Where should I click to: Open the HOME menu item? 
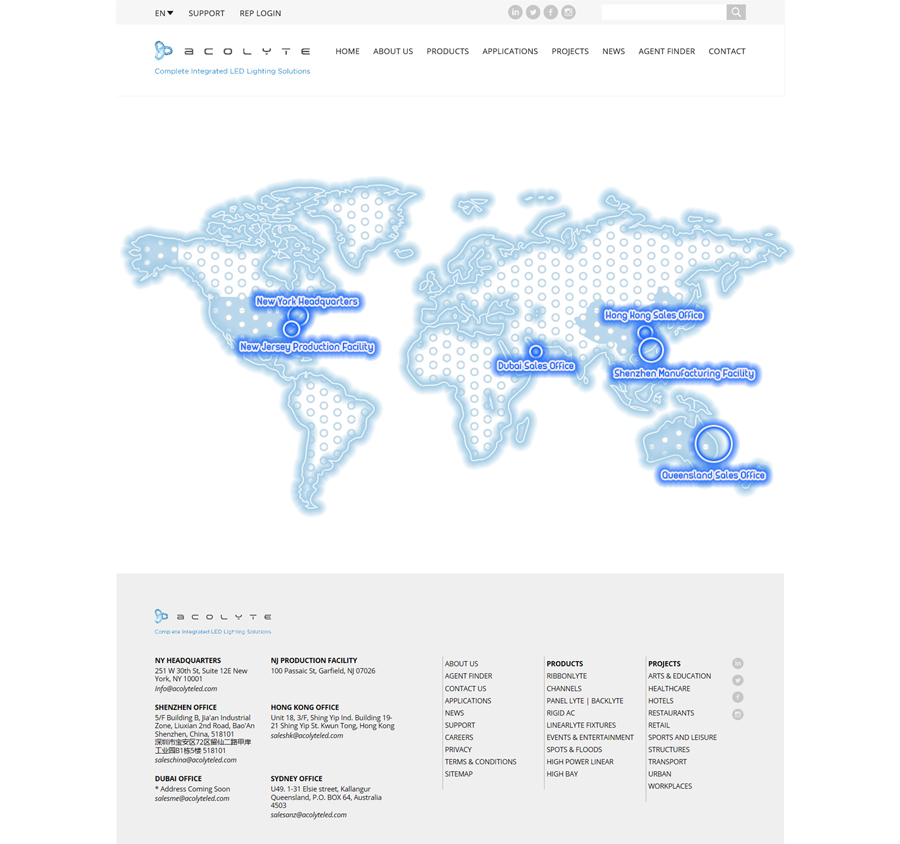[347, 51]
